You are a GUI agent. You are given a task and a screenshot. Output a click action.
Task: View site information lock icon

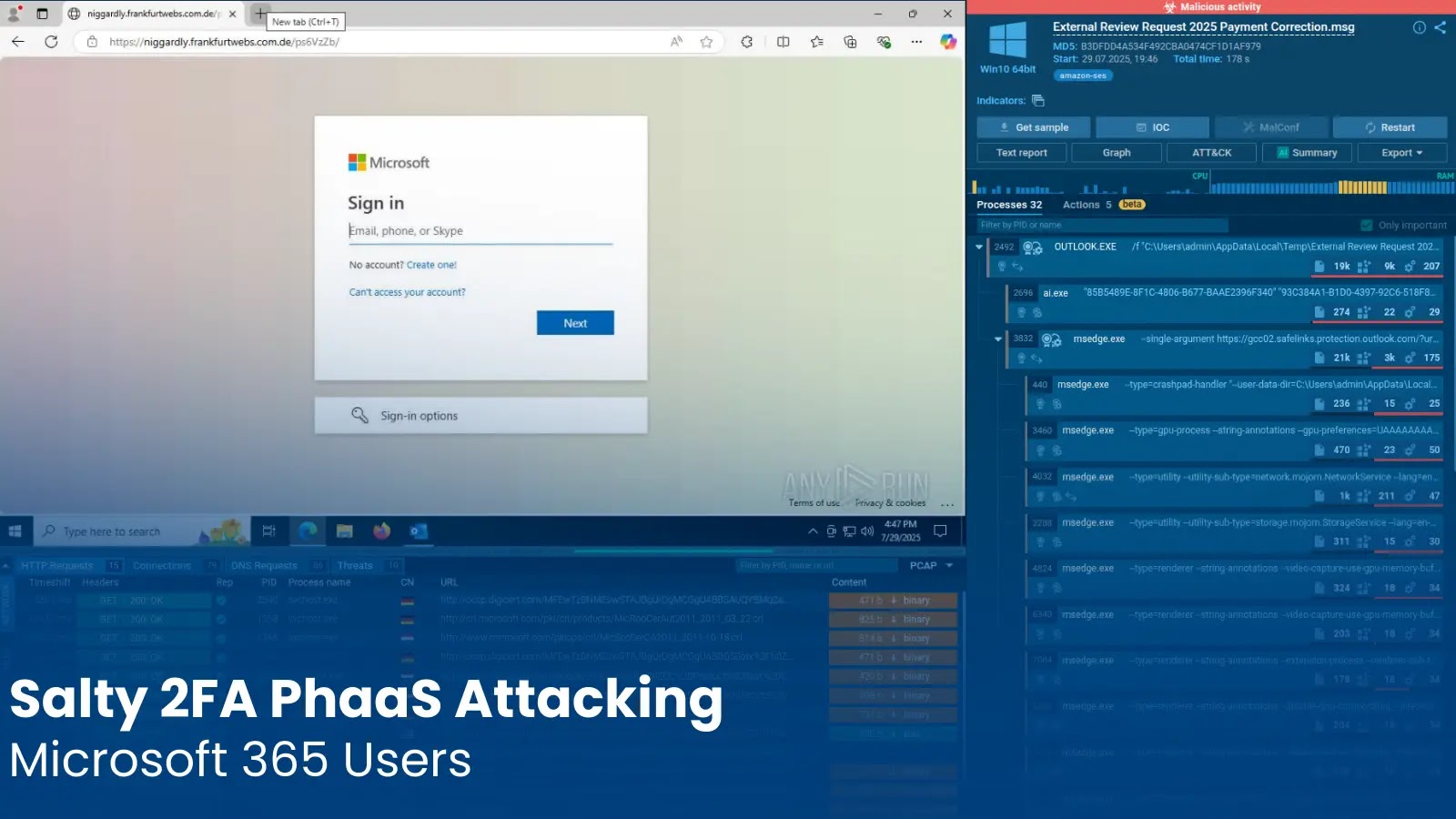click(92, 42)
